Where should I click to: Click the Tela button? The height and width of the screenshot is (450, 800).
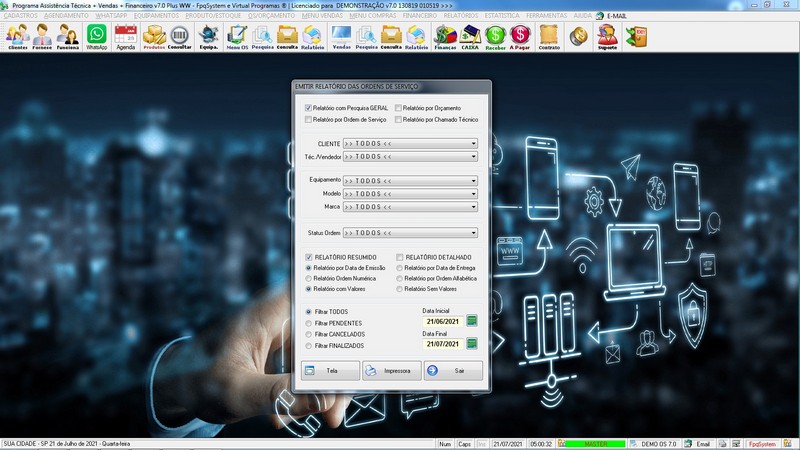point(330,371)
